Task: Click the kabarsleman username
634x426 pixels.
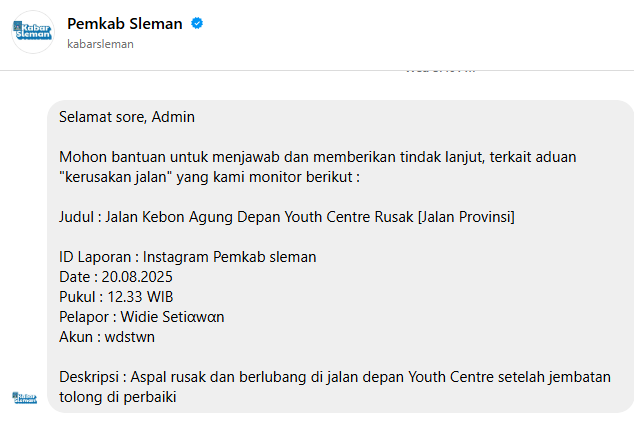Action: click(100, 44)
